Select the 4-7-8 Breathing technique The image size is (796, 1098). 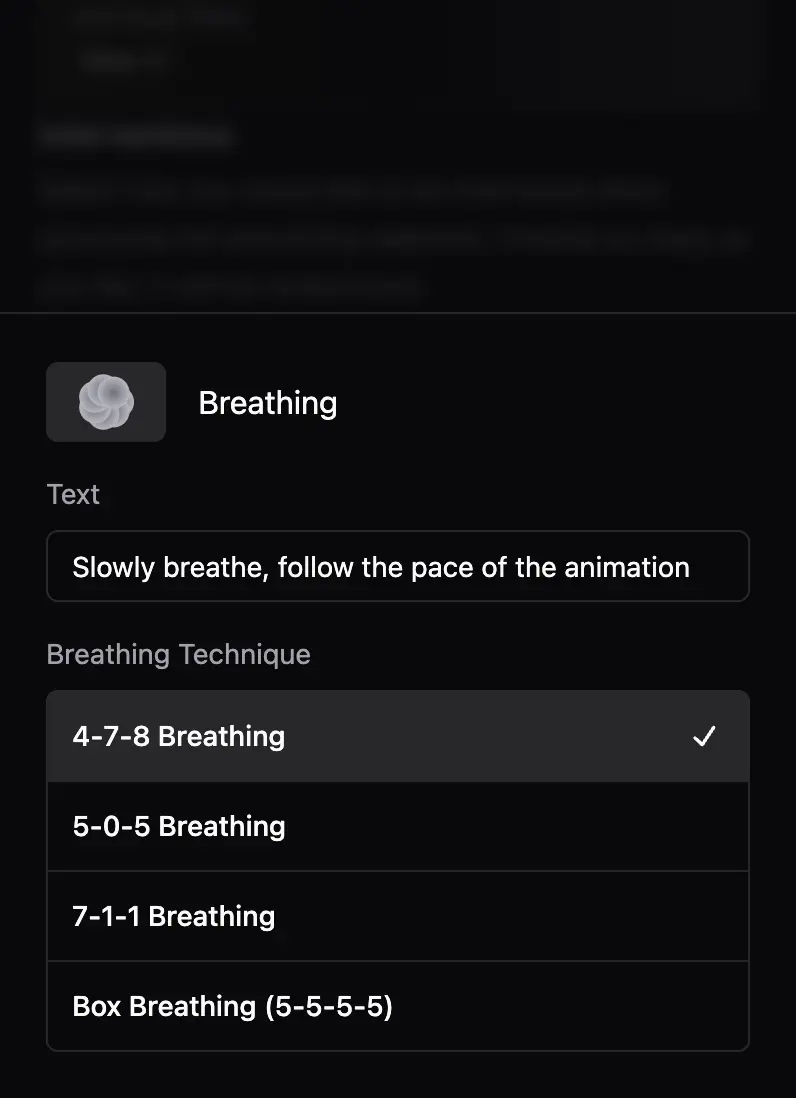pos(180,737)
